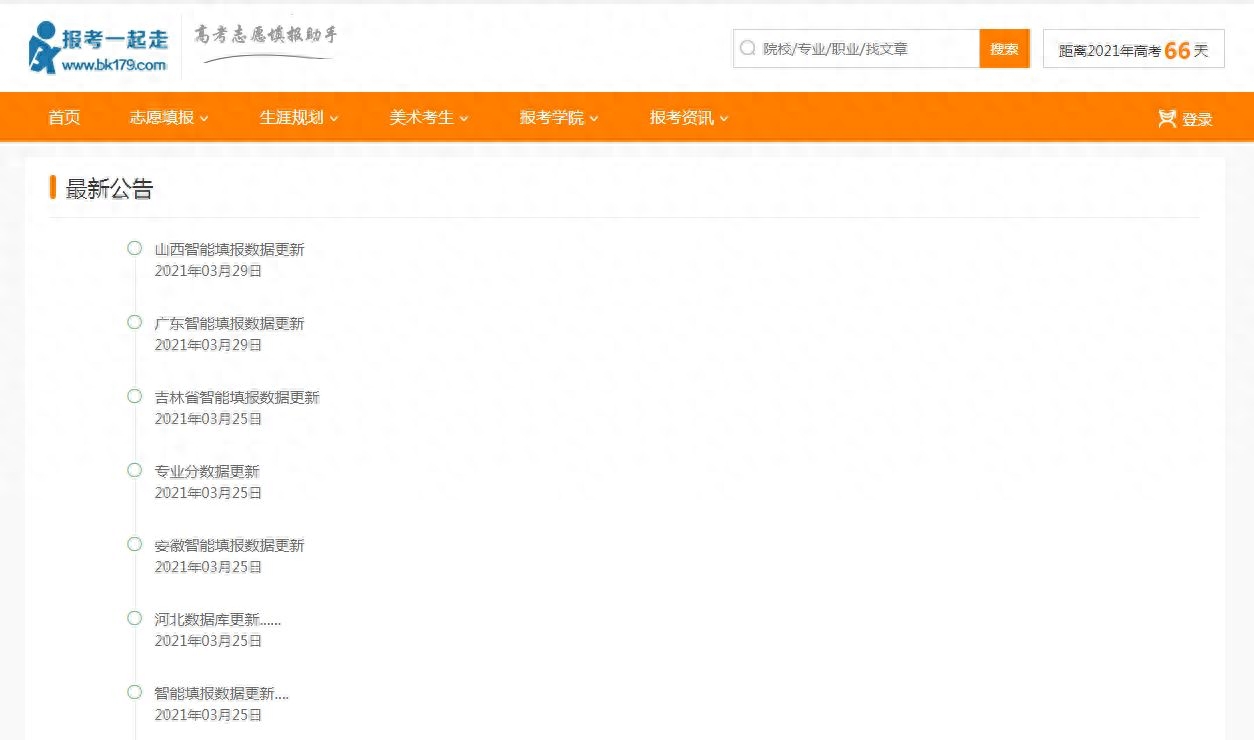Expand the 美术考生 dropdown menu

pyautogui.click(x=428, y=118)
